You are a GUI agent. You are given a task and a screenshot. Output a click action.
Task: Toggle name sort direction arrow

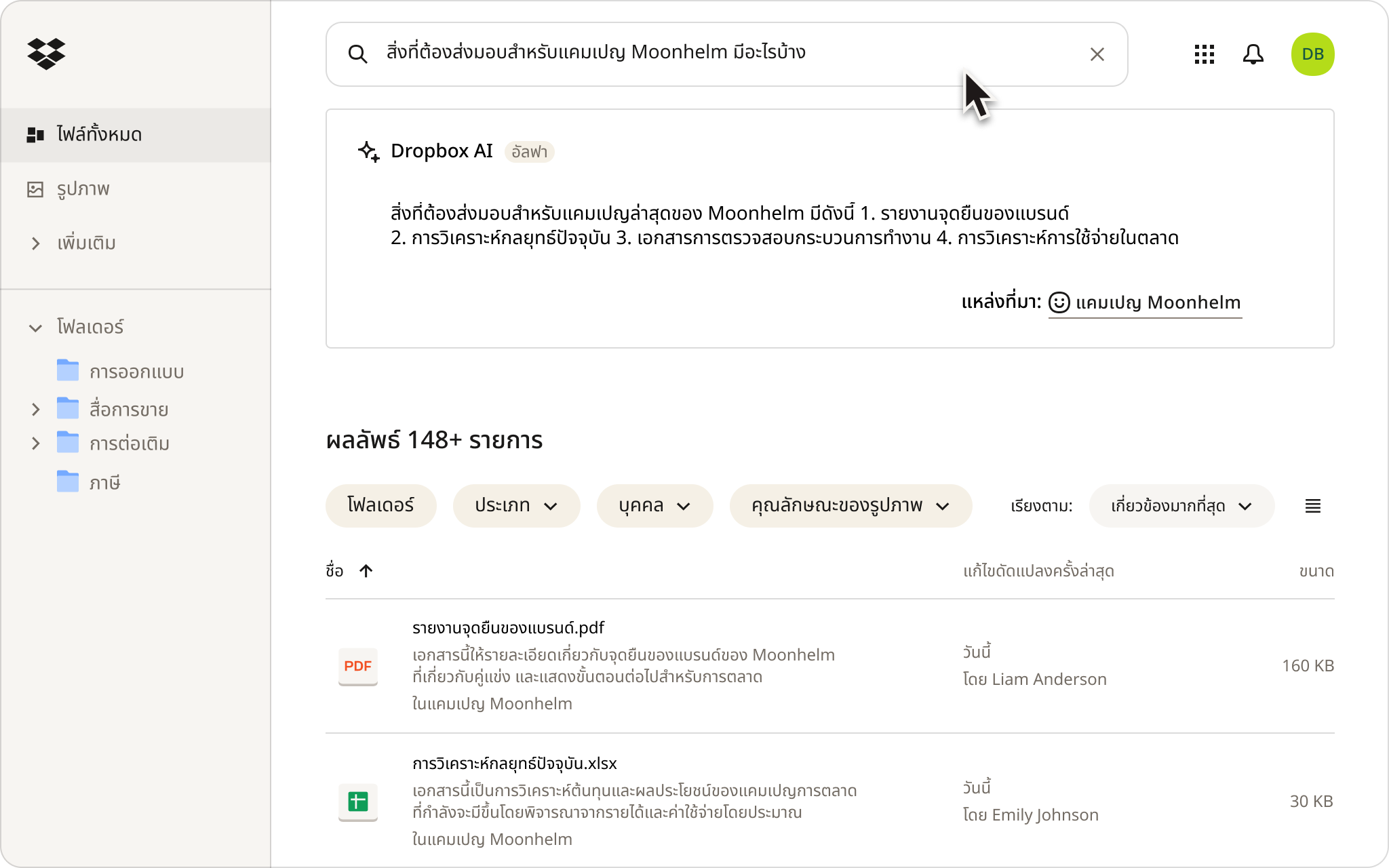[x=366, y=571]
